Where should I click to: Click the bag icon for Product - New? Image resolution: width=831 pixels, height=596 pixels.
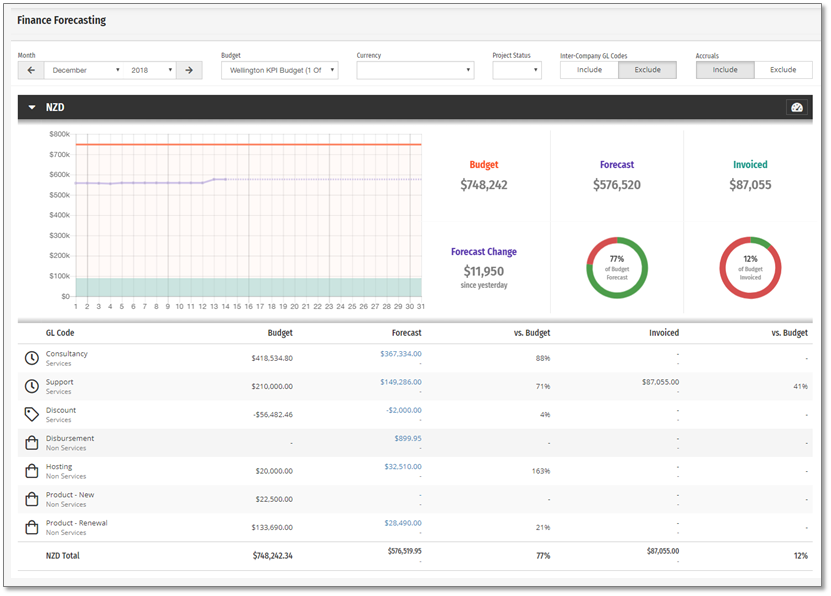(32, 499)
